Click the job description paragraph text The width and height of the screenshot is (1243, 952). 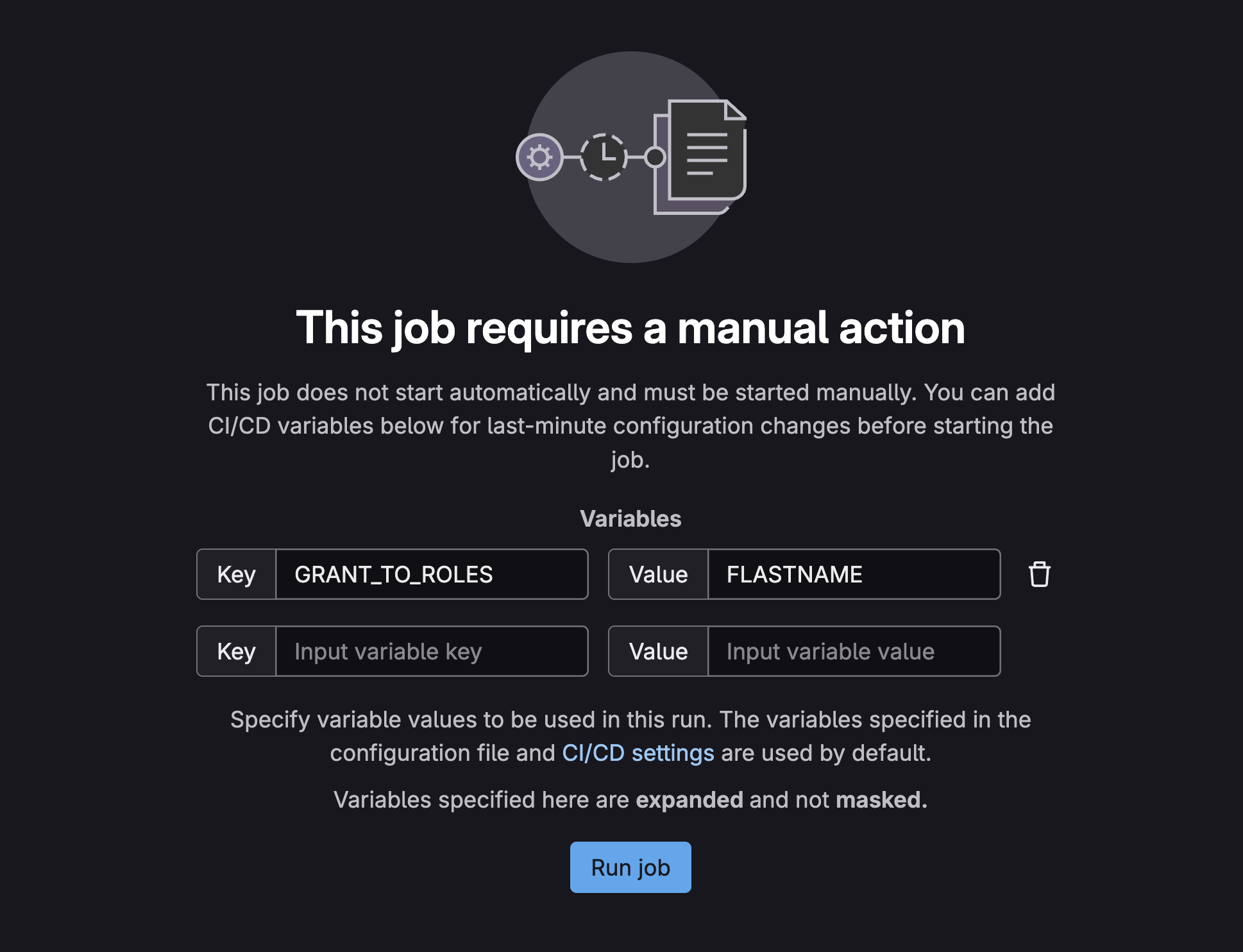pos(630,426)
